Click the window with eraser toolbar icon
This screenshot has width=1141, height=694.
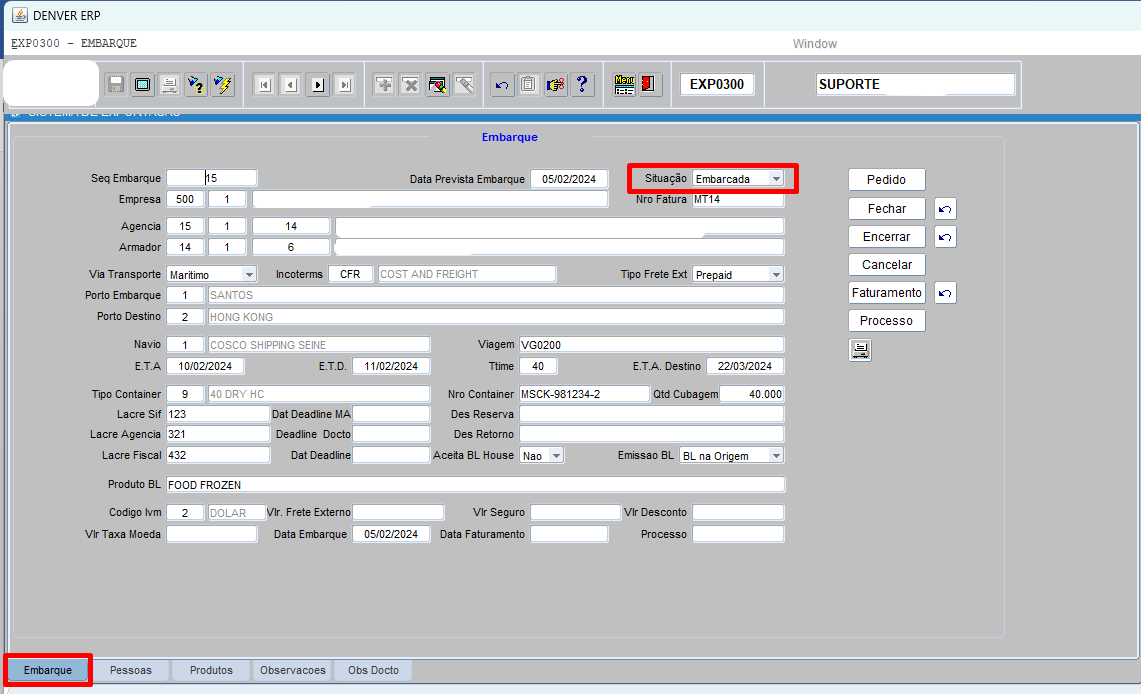click(438, 85)
